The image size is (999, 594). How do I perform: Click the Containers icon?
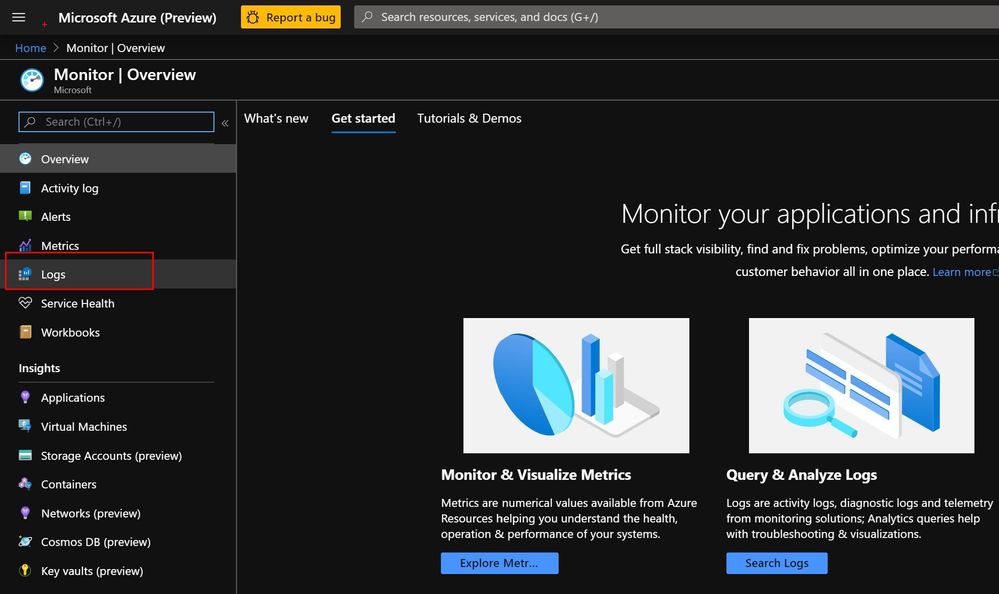click(25, 484)
